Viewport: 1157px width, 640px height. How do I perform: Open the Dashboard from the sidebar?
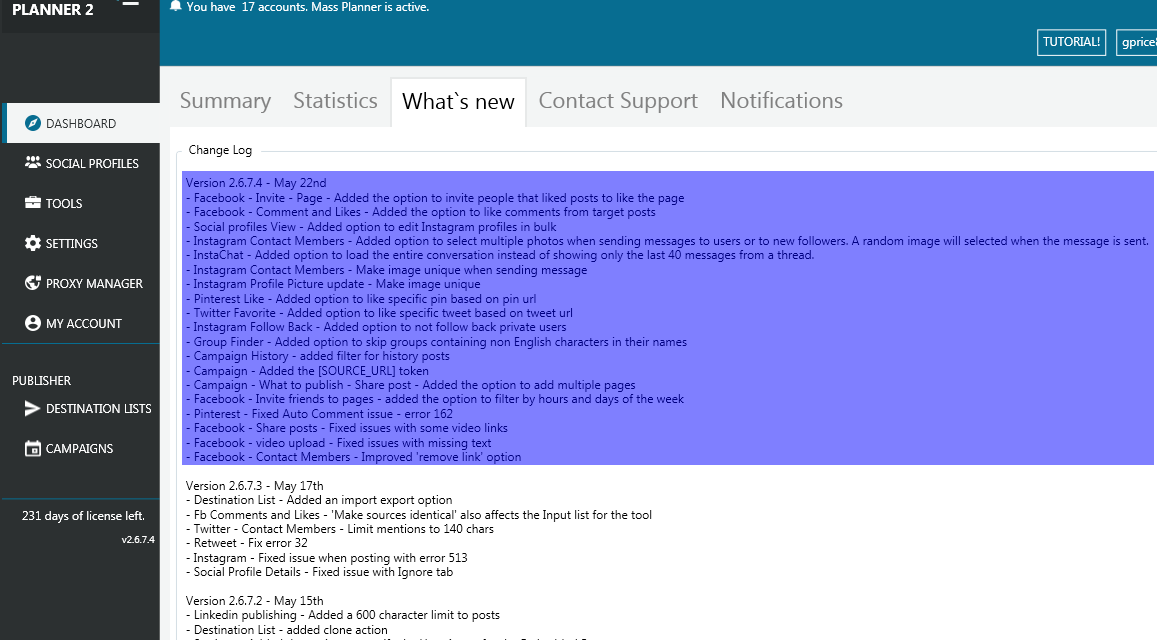[75, 123]
